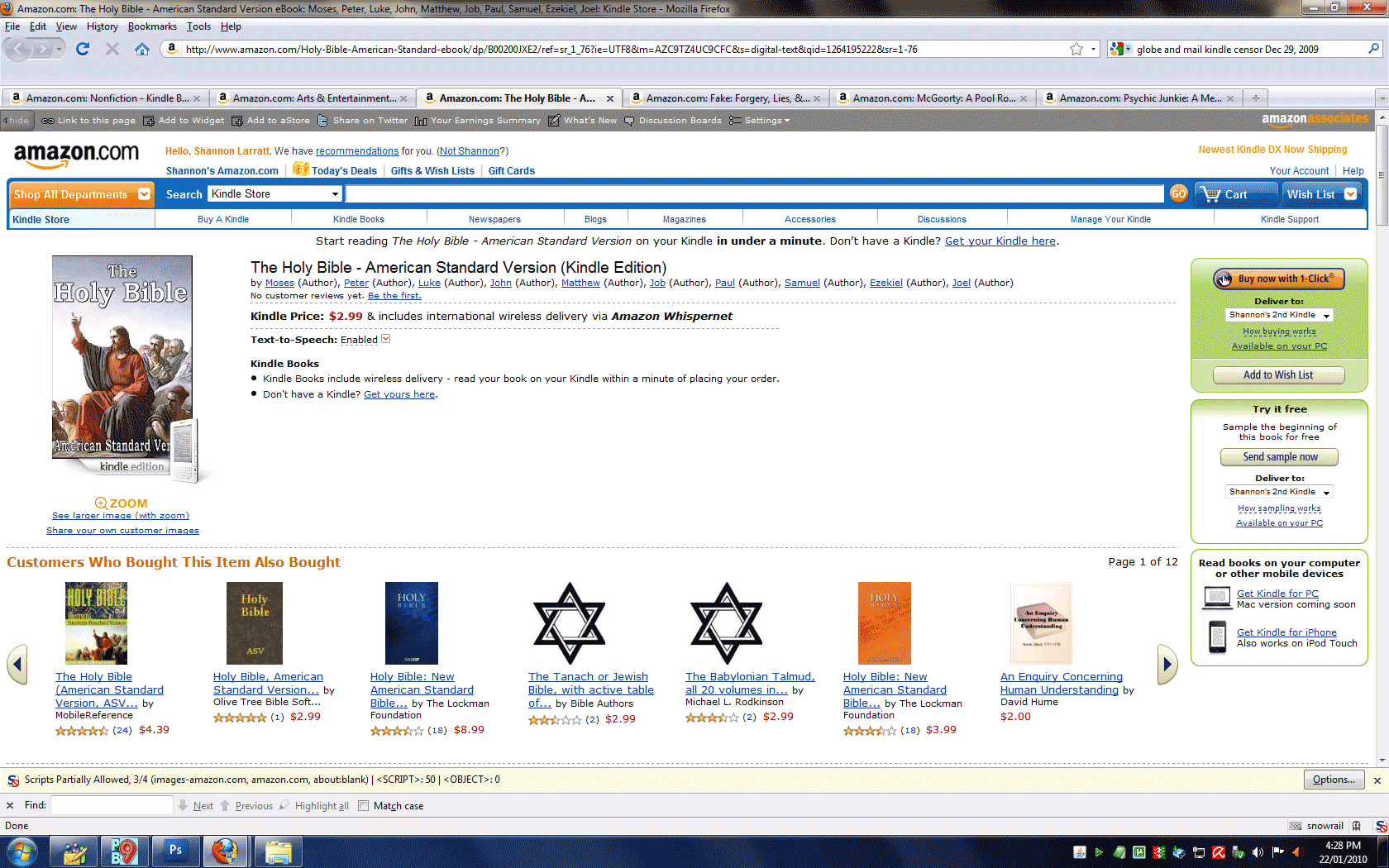Go to Firefox home page icon

tap(142, 50)
